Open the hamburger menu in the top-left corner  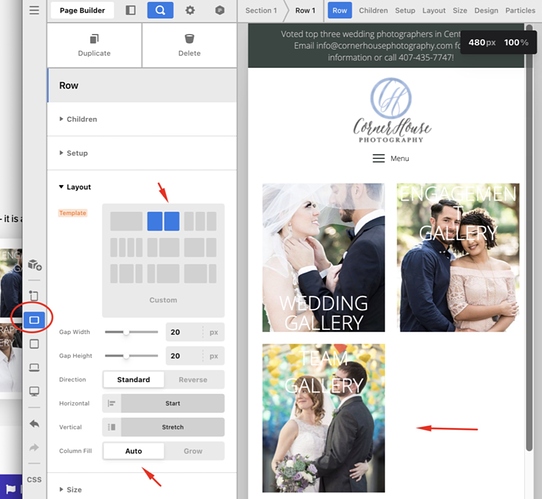click(x=34, y=10)
